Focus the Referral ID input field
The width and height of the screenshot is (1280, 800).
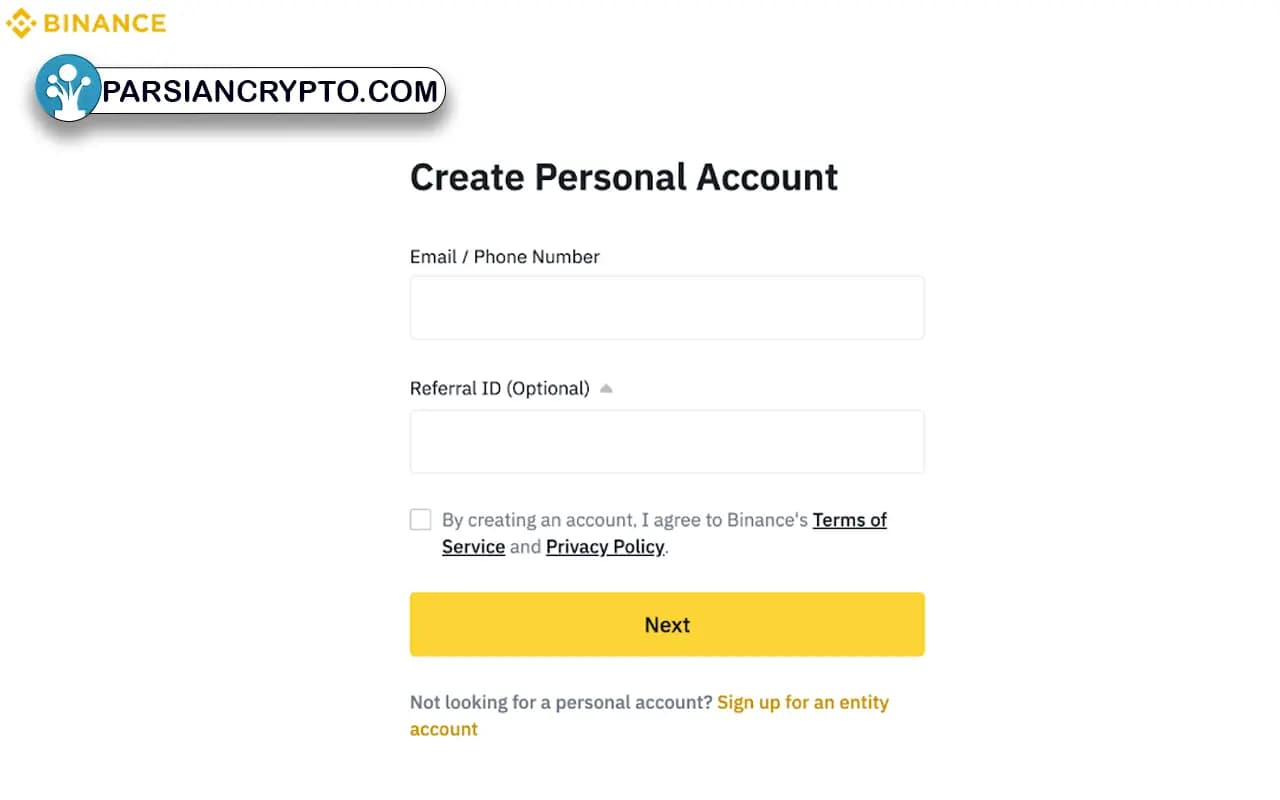coord(667,441)
